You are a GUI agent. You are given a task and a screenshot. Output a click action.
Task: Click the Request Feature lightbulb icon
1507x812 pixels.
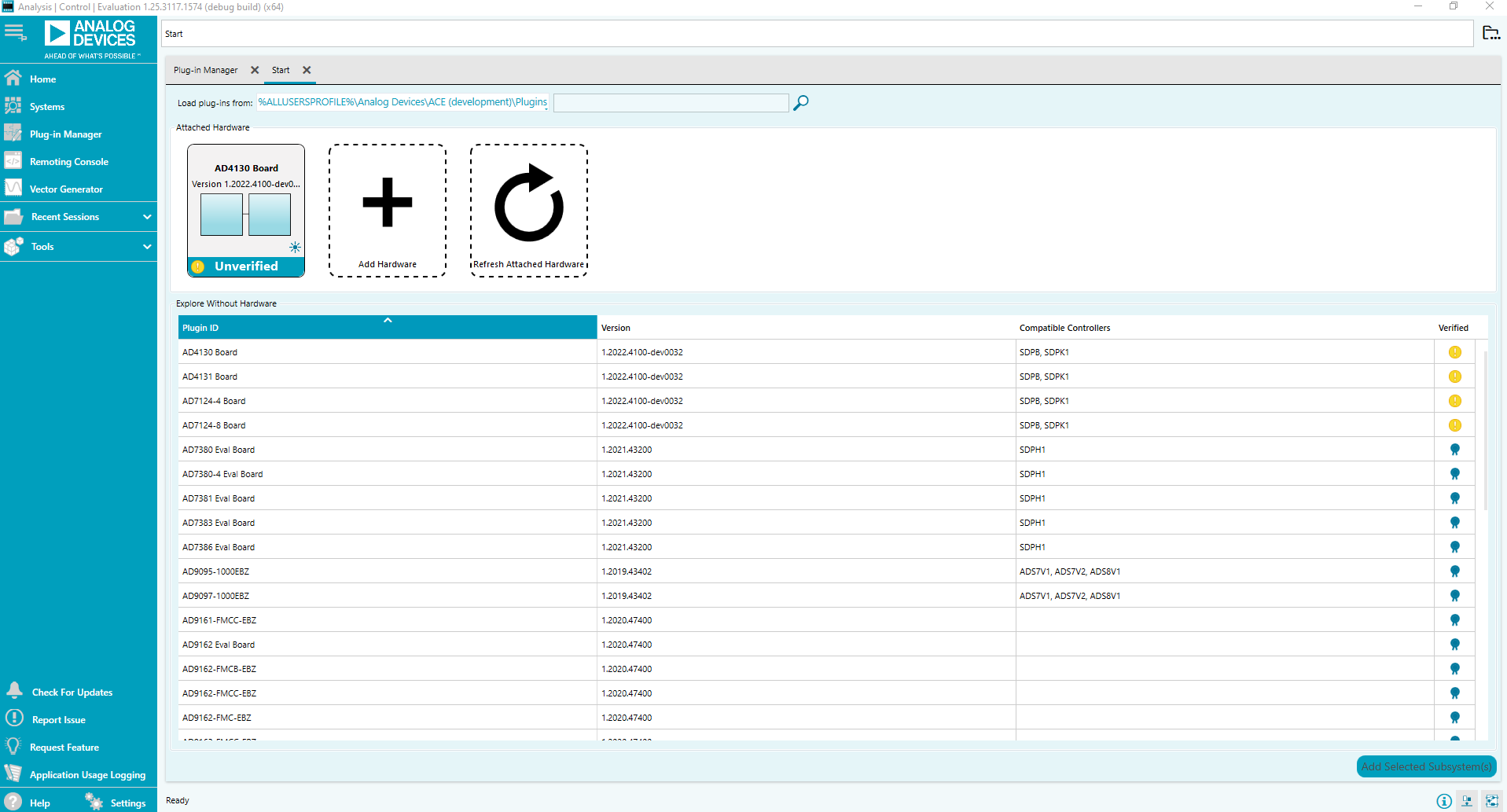click(x=13, y=746)
